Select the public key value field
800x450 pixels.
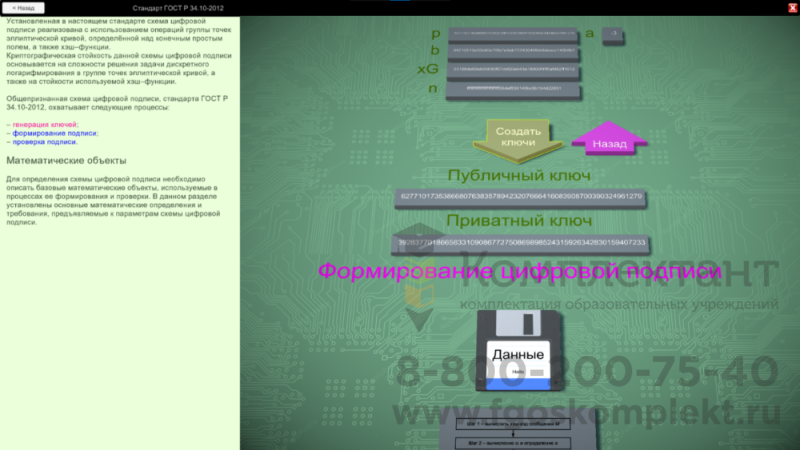[x=520, y=196]
